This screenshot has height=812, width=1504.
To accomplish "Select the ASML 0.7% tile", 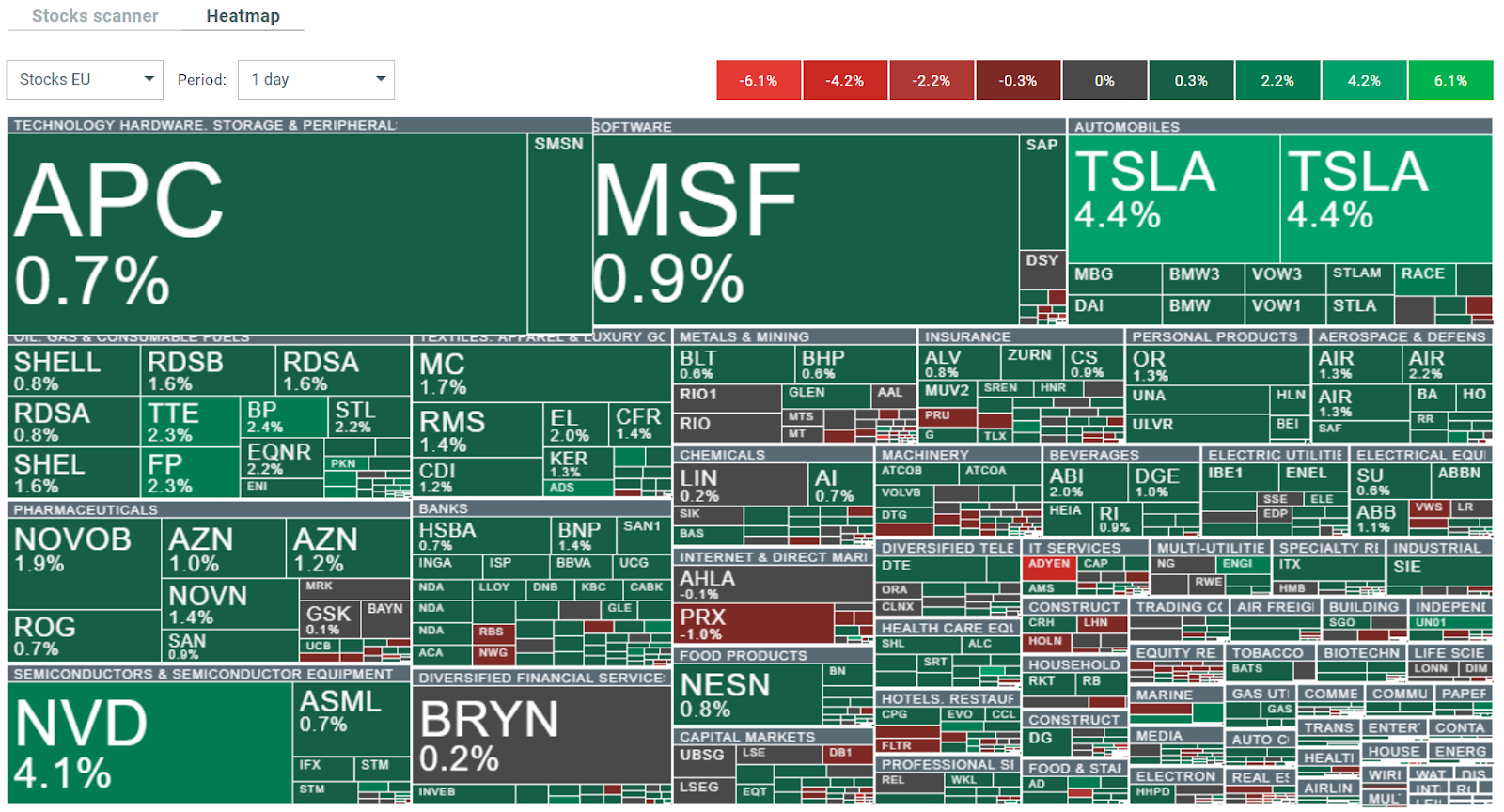I will coord(352,719).
